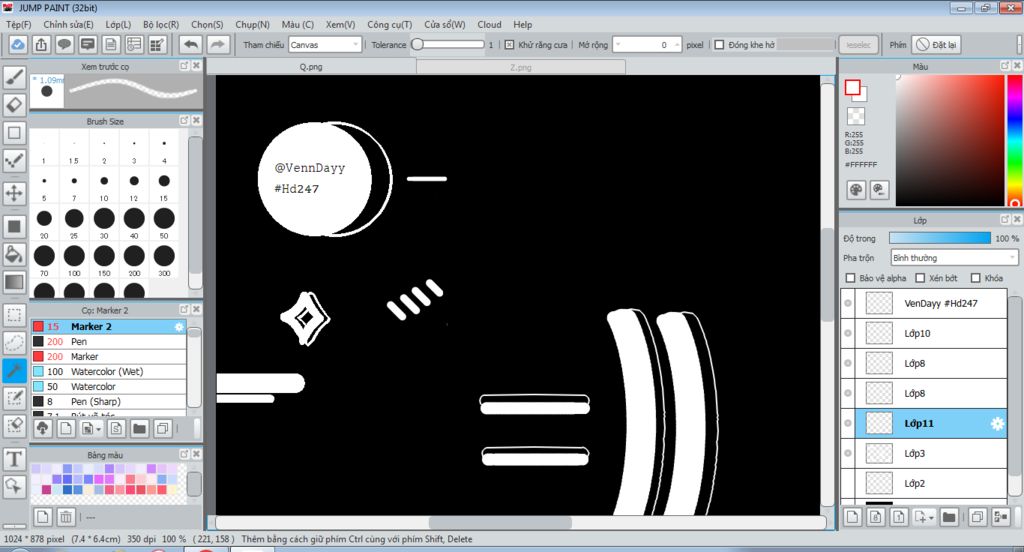The width and height of the screenshot is (1024, 552).
Task: Click the cloud save icon in toolbar
Action: (18, 44)
